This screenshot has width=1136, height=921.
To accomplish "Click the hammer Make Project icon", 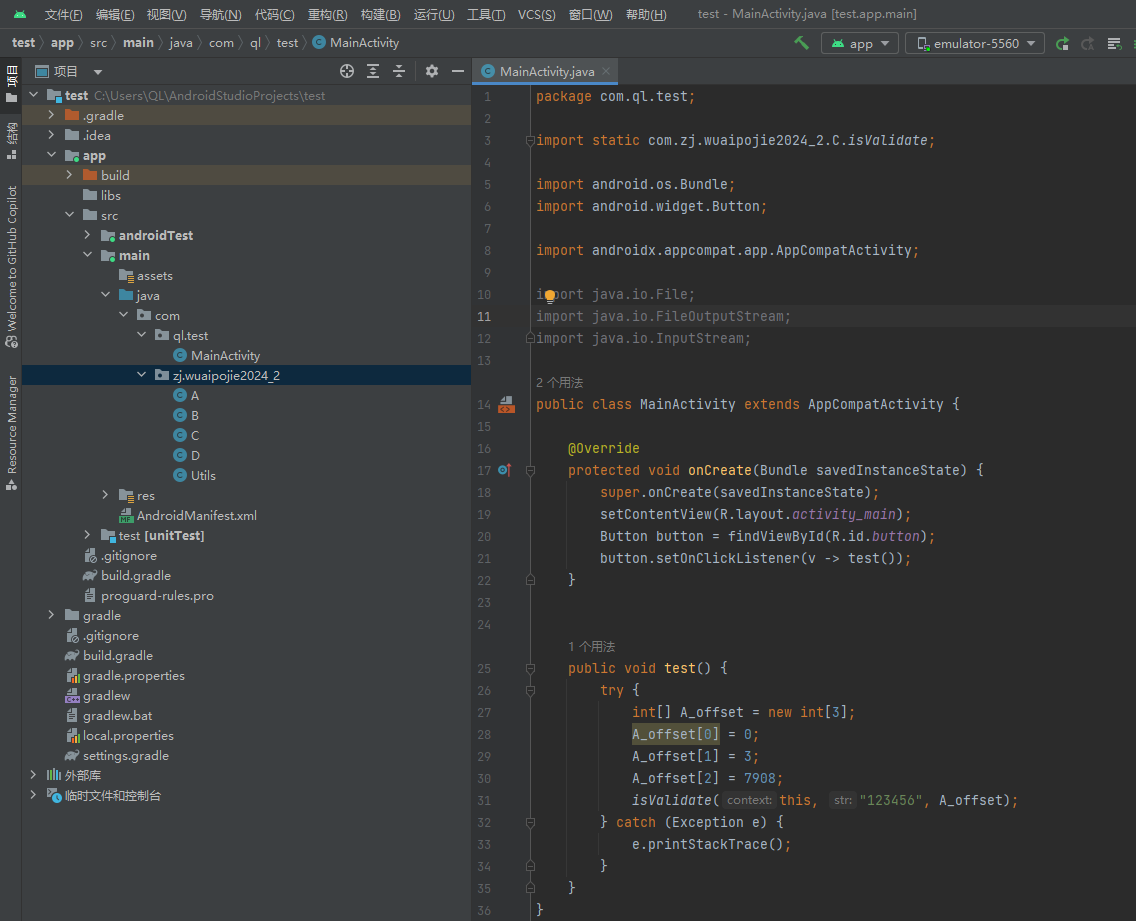I will (x=801, y=43).
